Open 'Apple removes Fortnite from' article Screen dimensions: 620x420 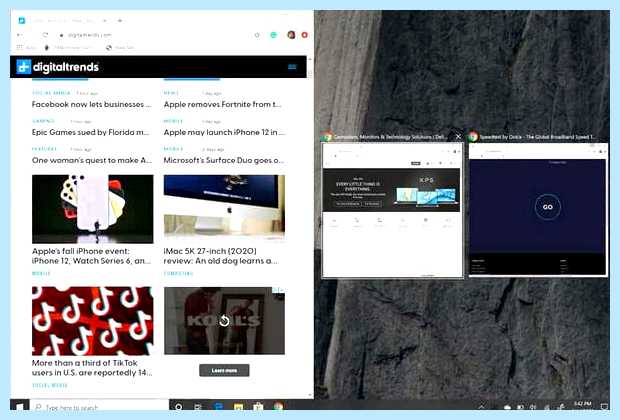223,104
